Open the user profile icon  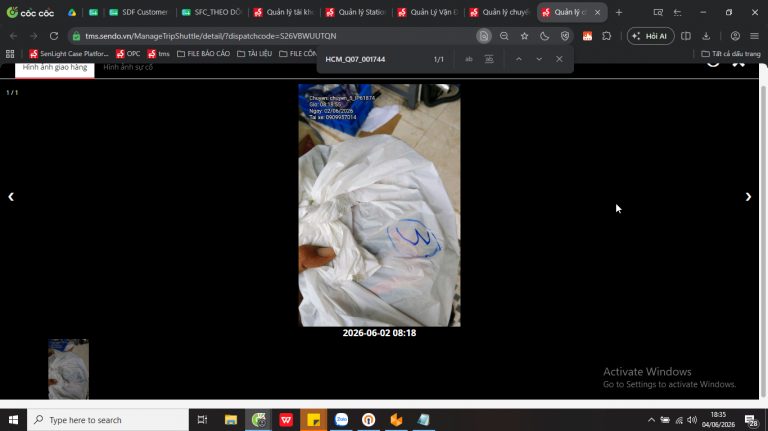tap(735, 36)
